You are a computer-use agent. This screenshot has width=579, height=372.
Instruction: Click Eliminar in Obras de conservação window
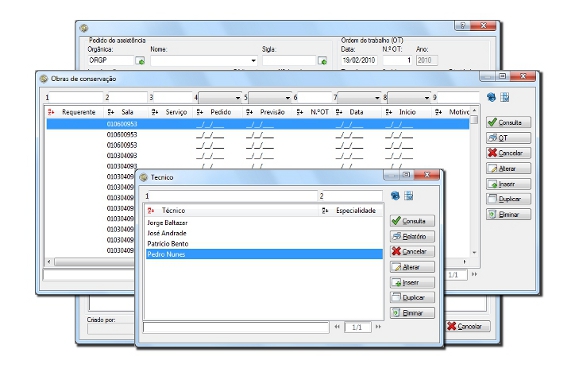508,215
